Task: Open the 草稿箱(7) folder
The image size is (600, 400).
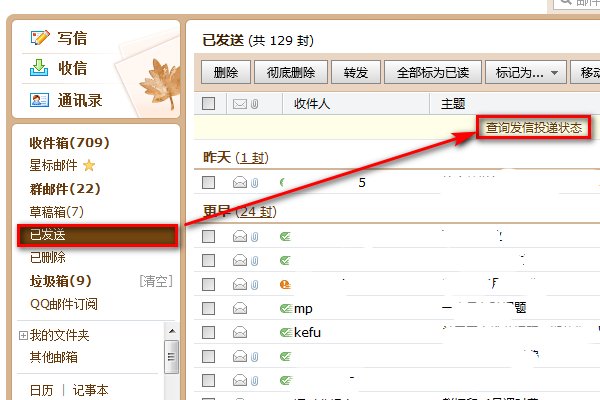Action: [57, 212]
